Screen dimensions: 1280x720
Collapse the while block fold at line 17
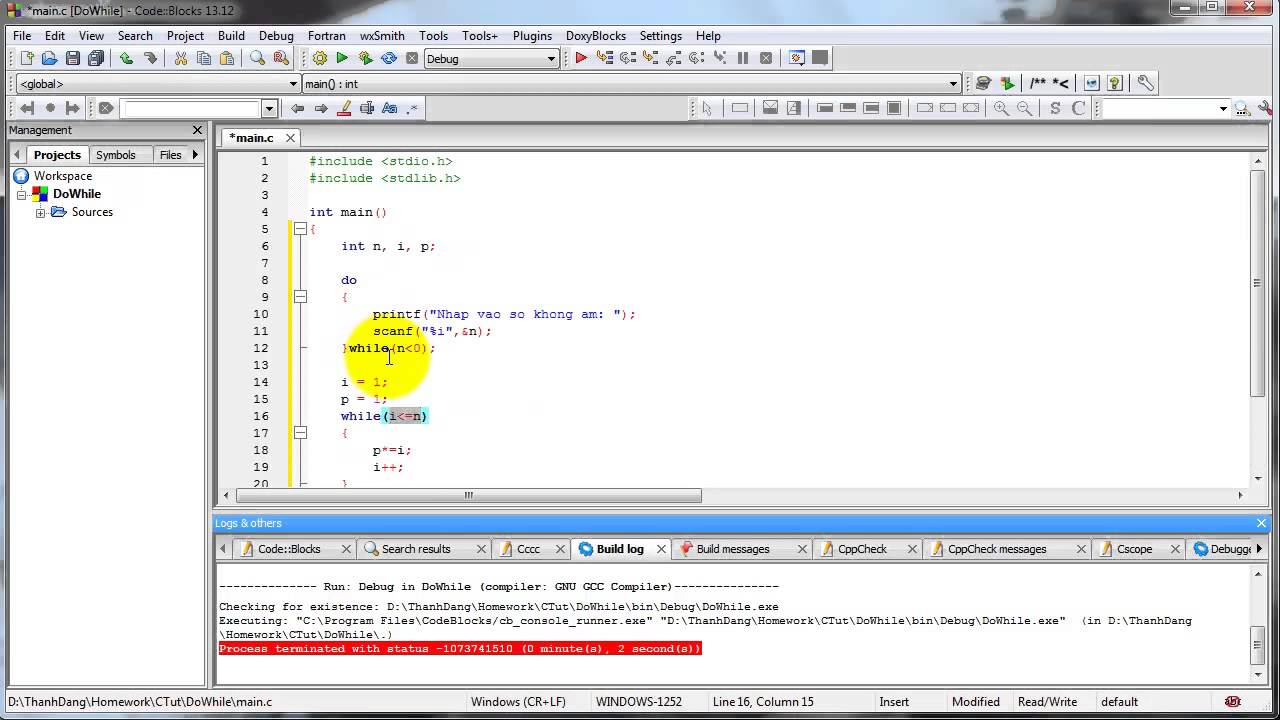(x=300, y=433)
